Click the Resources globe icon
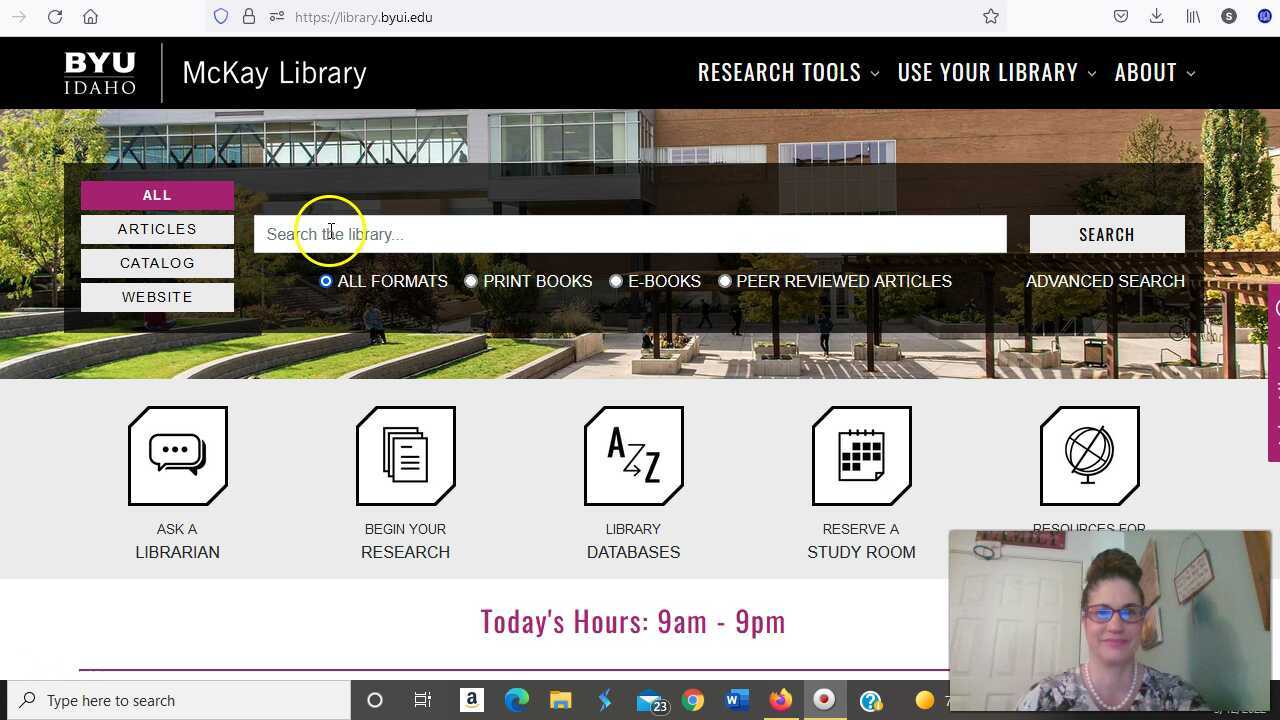 [1089, 455]
